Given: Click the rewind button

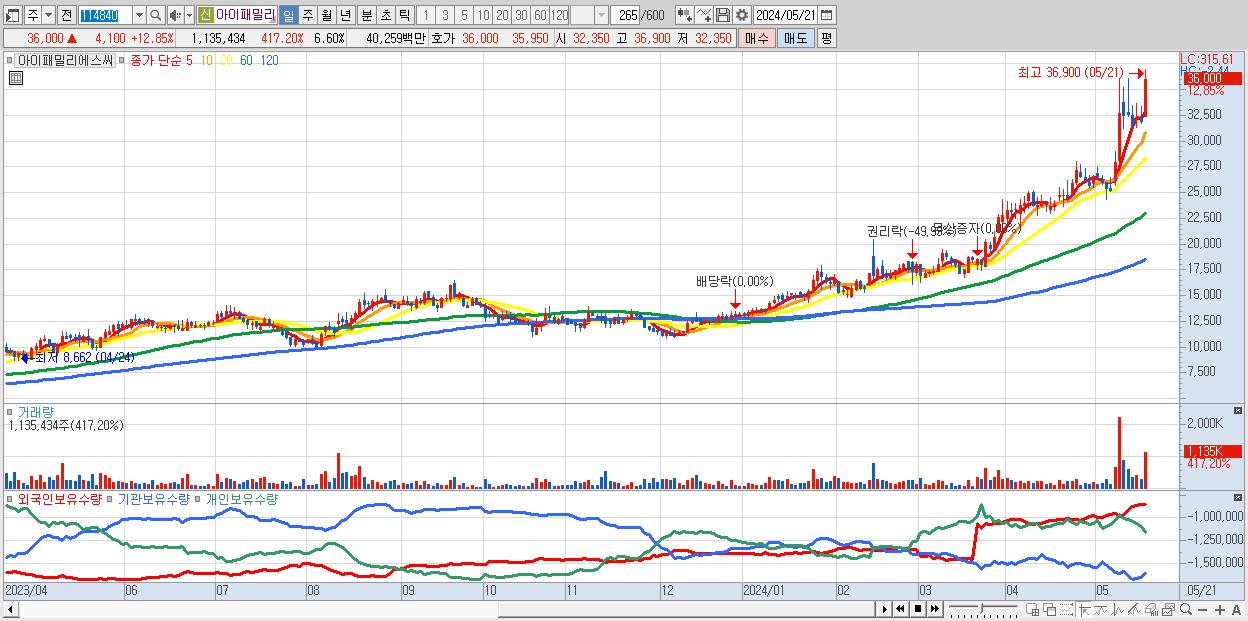Looking at the screenshot, I should tap(901, 608).
